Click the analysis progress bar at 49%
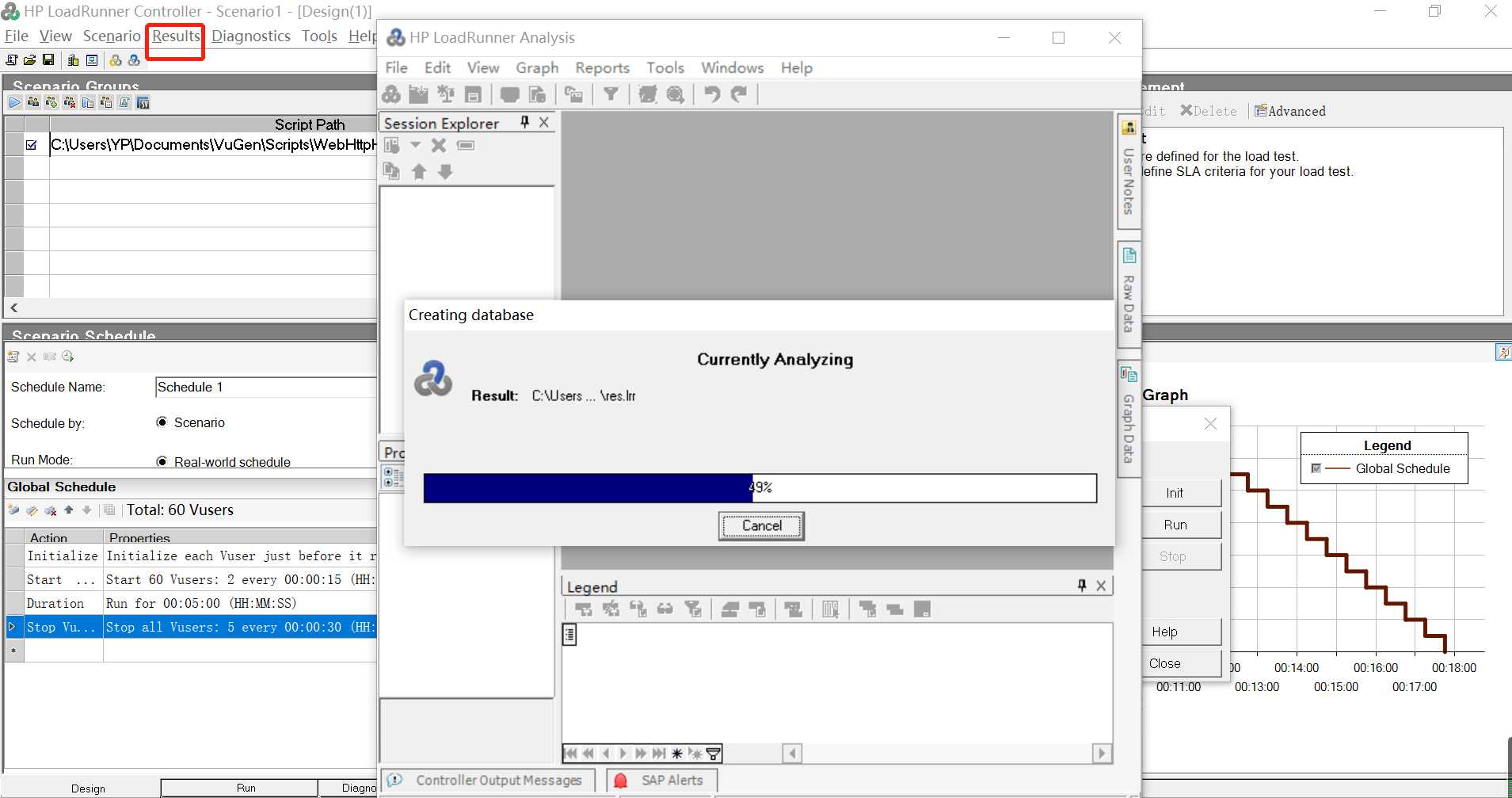The width and height of the screenshot is (1512, 798). 760,488
